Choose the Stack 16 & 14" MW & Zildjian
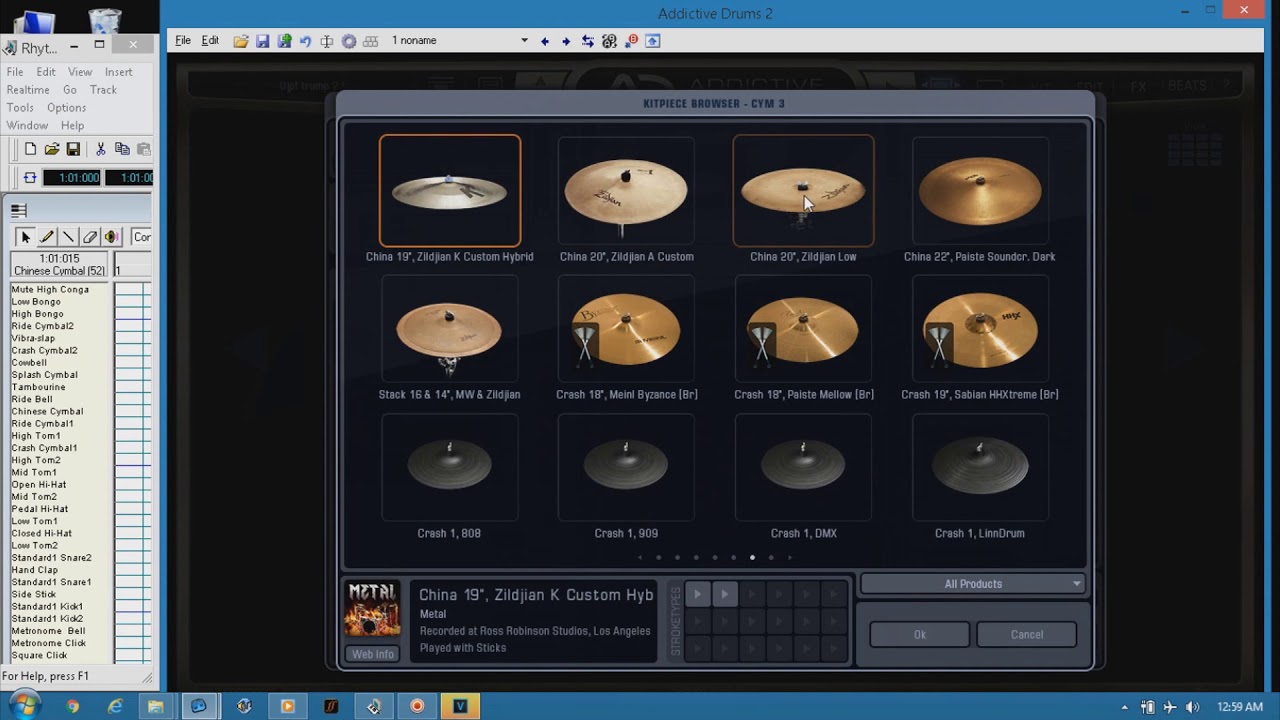 450,329
